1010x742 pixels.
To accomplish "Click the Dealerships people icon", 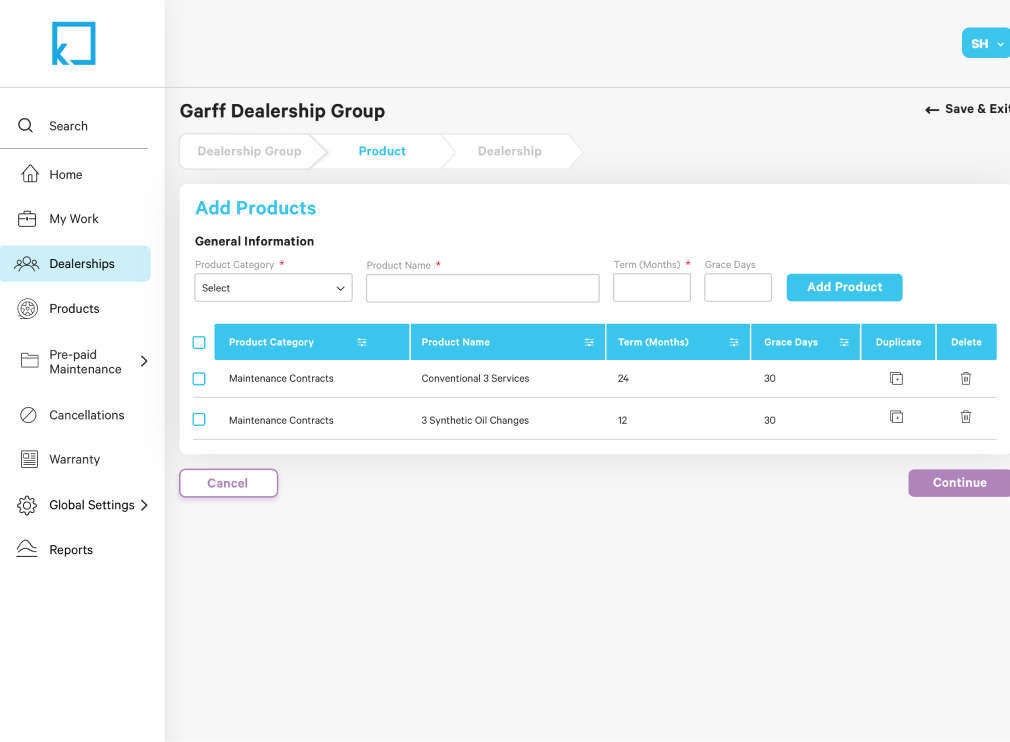I will coord(27,263).
